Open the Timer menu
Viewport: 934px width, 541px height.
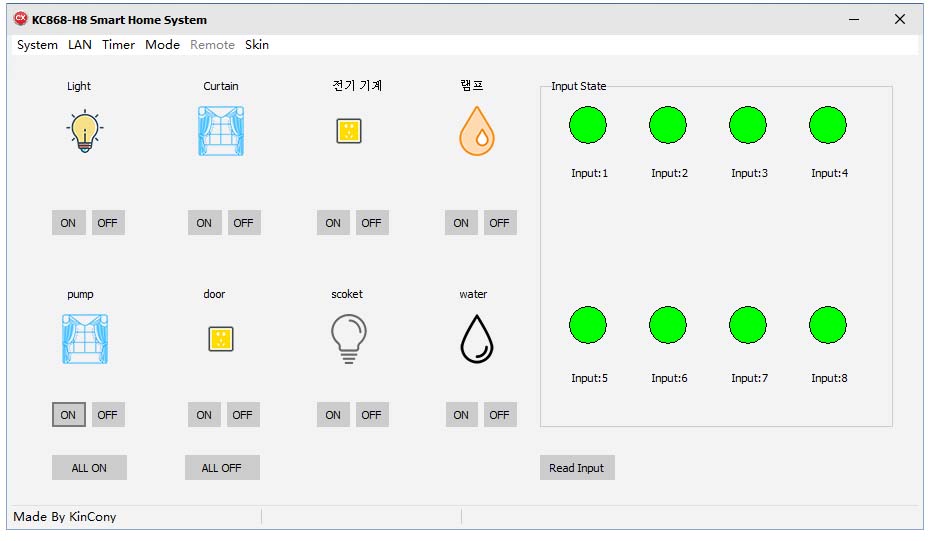point(118,45)
